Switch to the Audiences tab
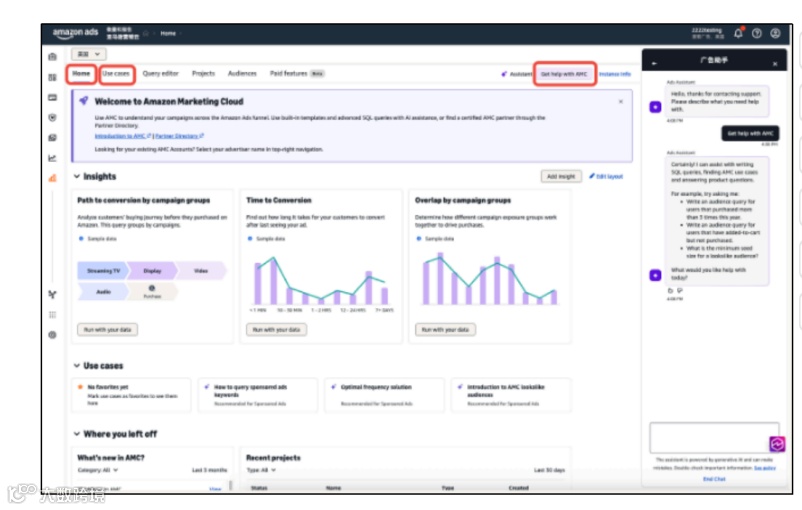Image resolution: width=802 pixels, height=510 pixels. [242, 74]
